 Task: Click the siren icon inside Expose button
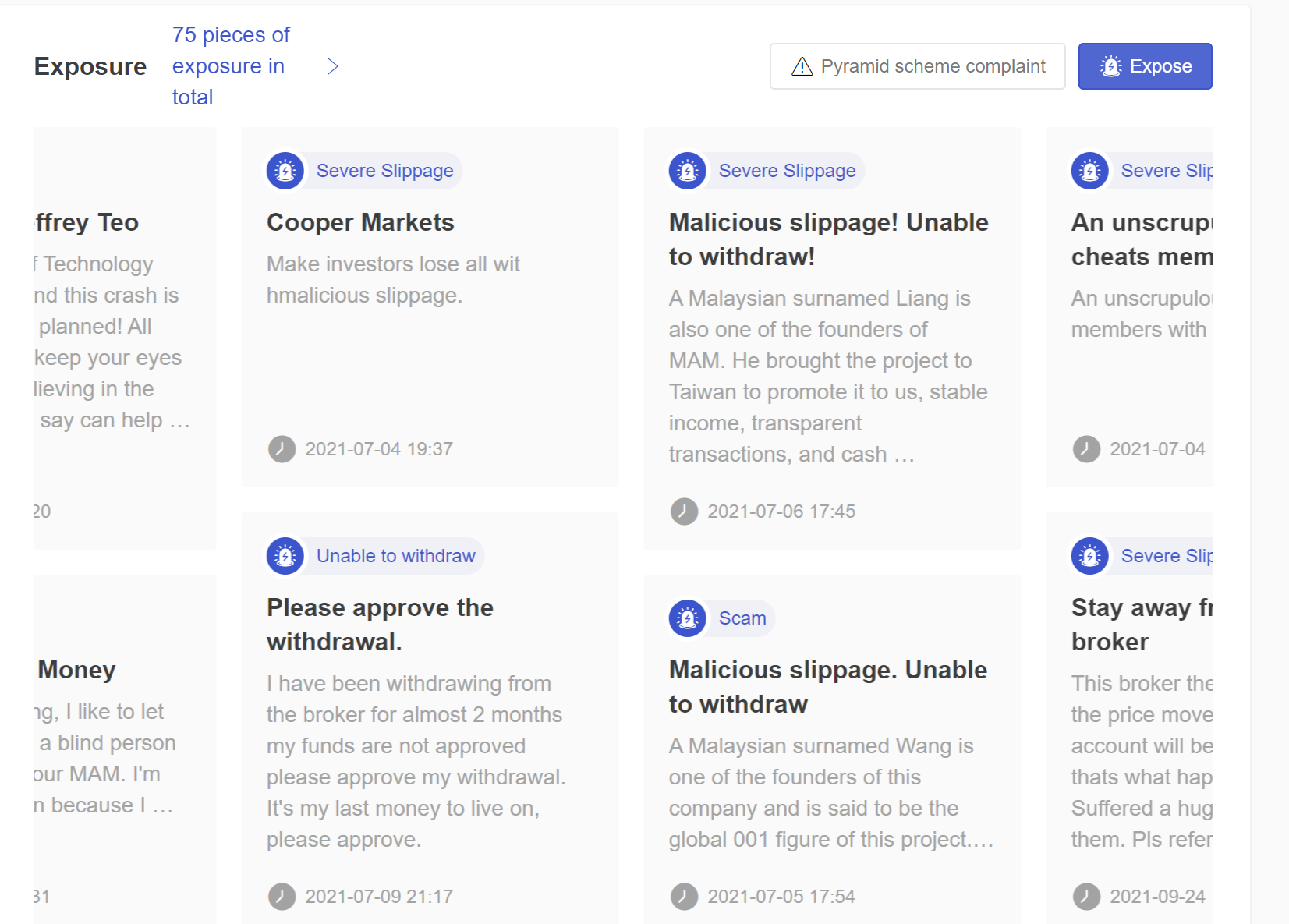[1110, 66]
